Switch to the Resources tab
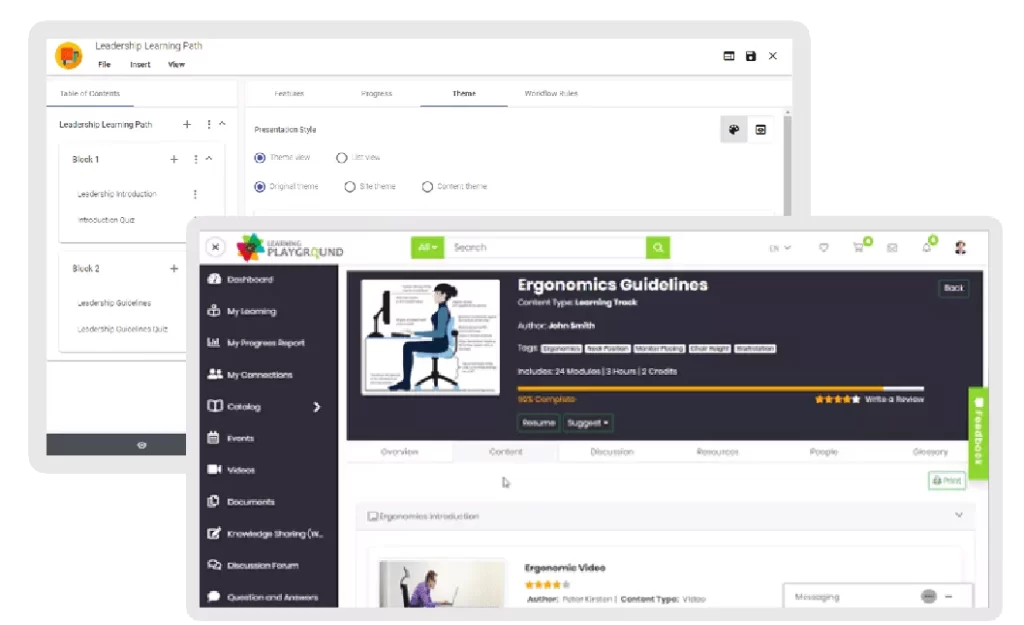 click(x=717, y=452)
